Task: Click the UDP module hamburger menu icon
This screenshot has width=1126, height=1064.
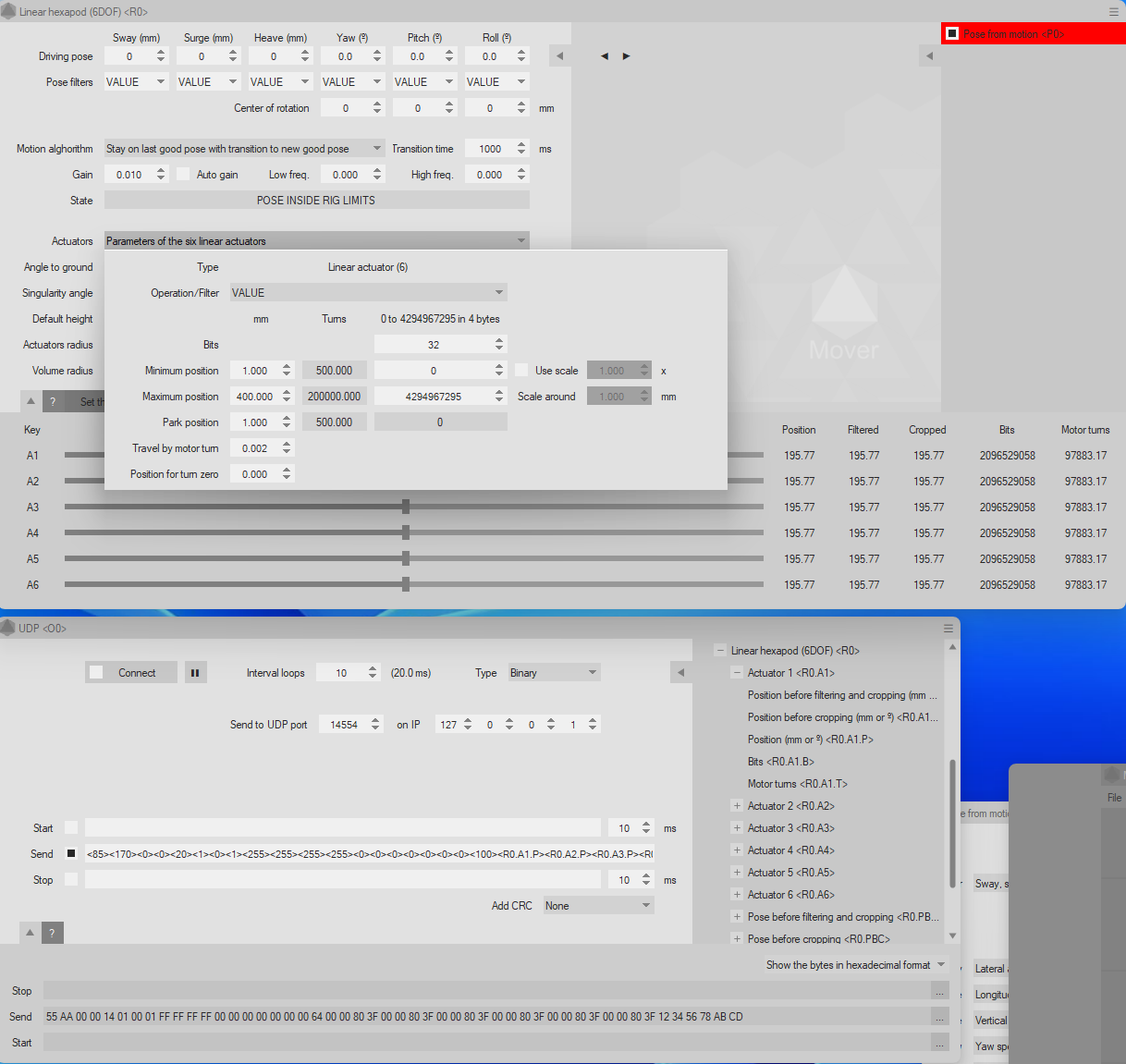Action: click(x=948, y=628)
